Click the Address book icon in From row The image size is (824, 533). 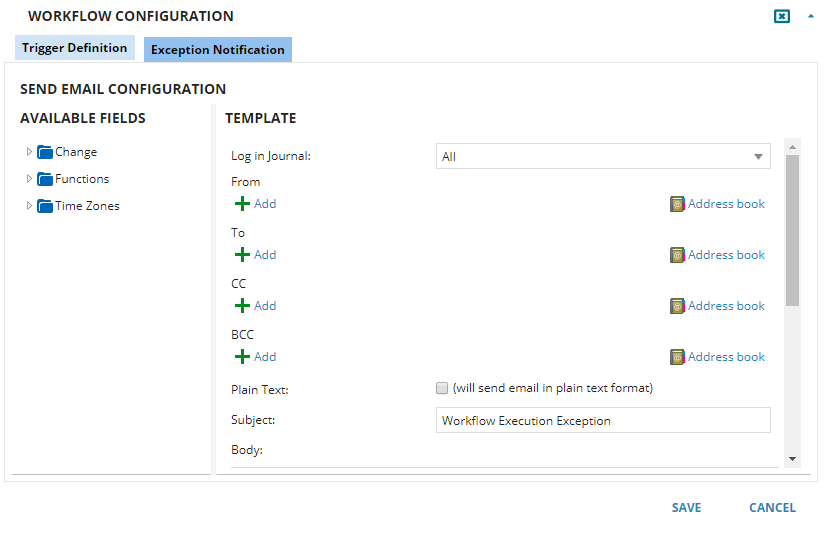point(677,204)
